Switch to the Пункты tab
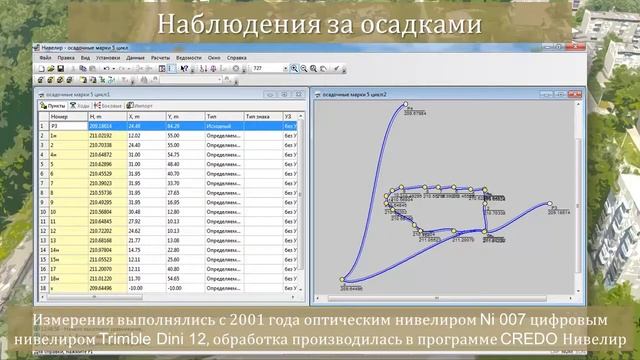The width and height of the screenshot is (640, 360). click(x=53, y=106)
